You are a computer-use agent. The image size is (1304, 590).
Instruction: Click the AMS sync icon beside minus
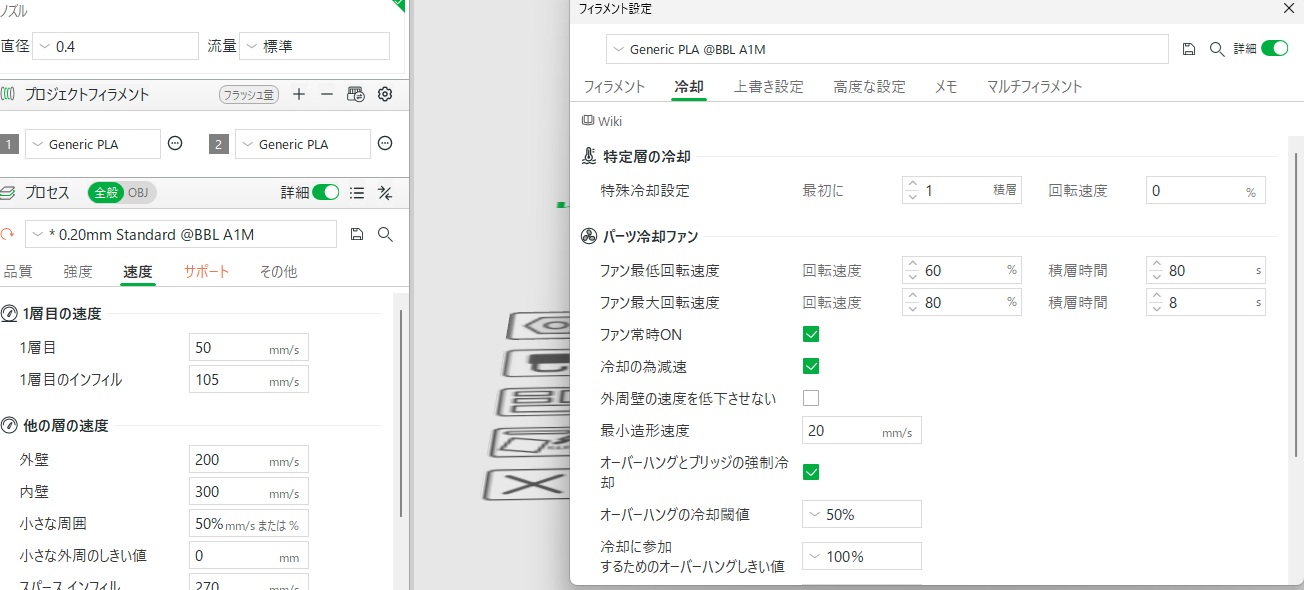click(x=355, y=95)
